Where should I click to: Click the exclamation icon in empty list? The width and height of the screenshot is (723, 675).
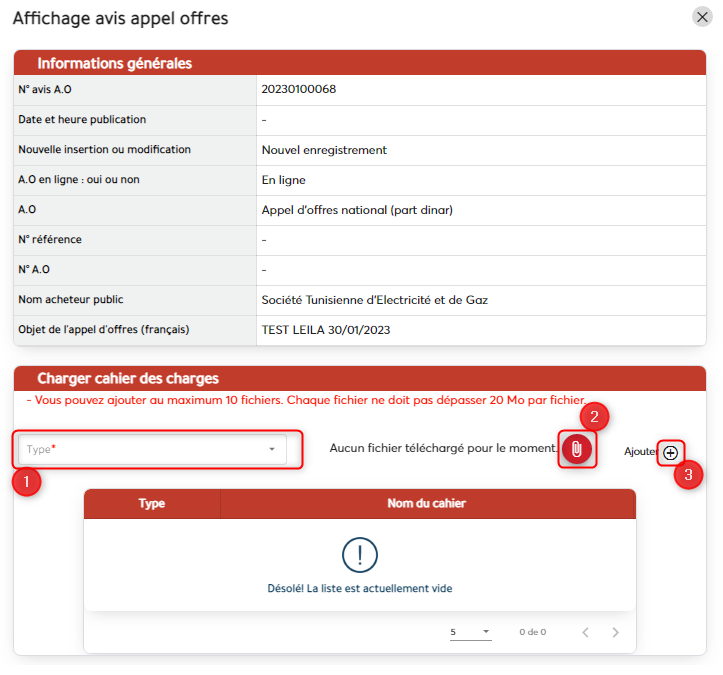359,553
